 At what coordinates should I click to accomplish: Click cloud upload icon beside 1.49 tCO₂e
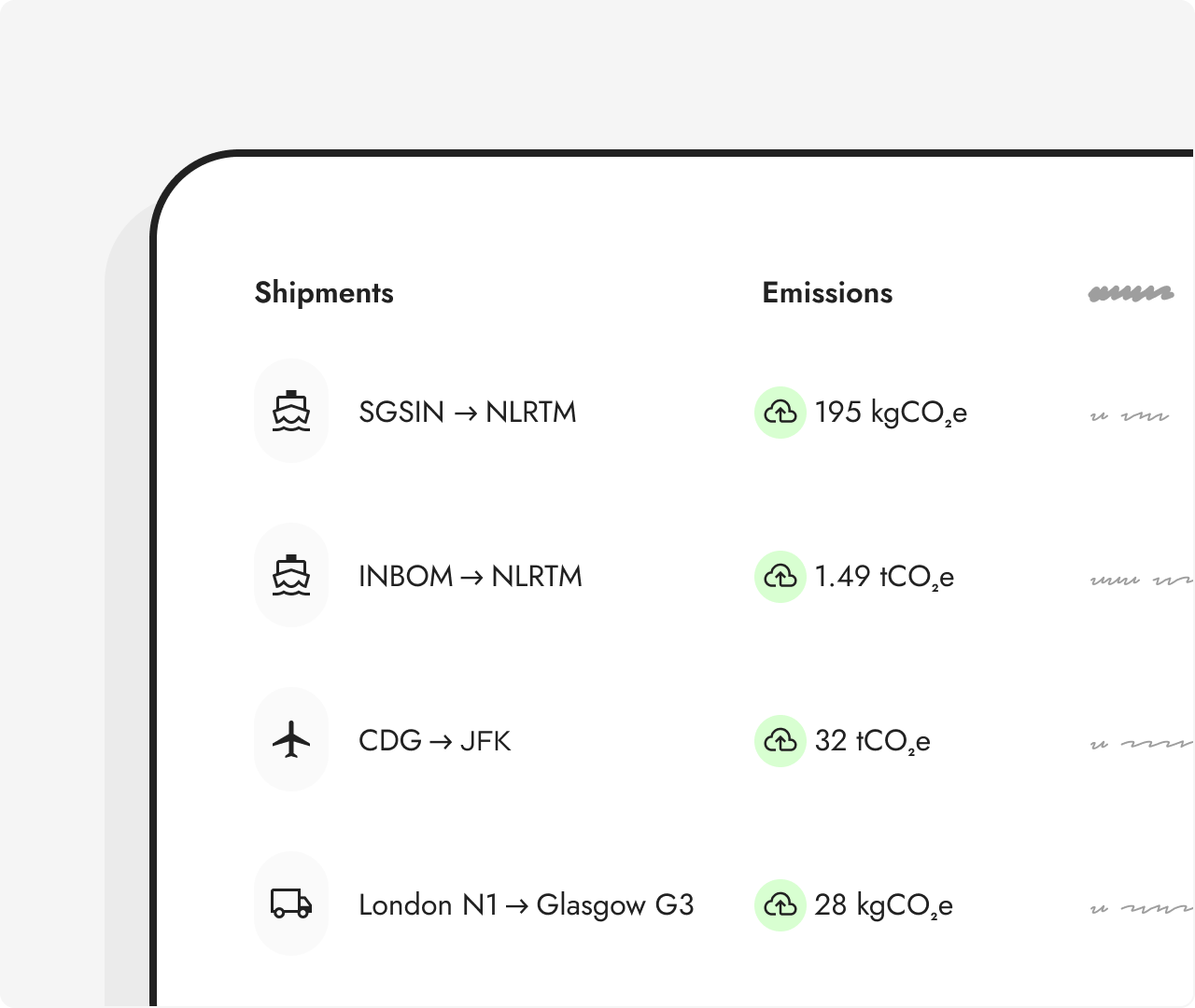point(780,576)
